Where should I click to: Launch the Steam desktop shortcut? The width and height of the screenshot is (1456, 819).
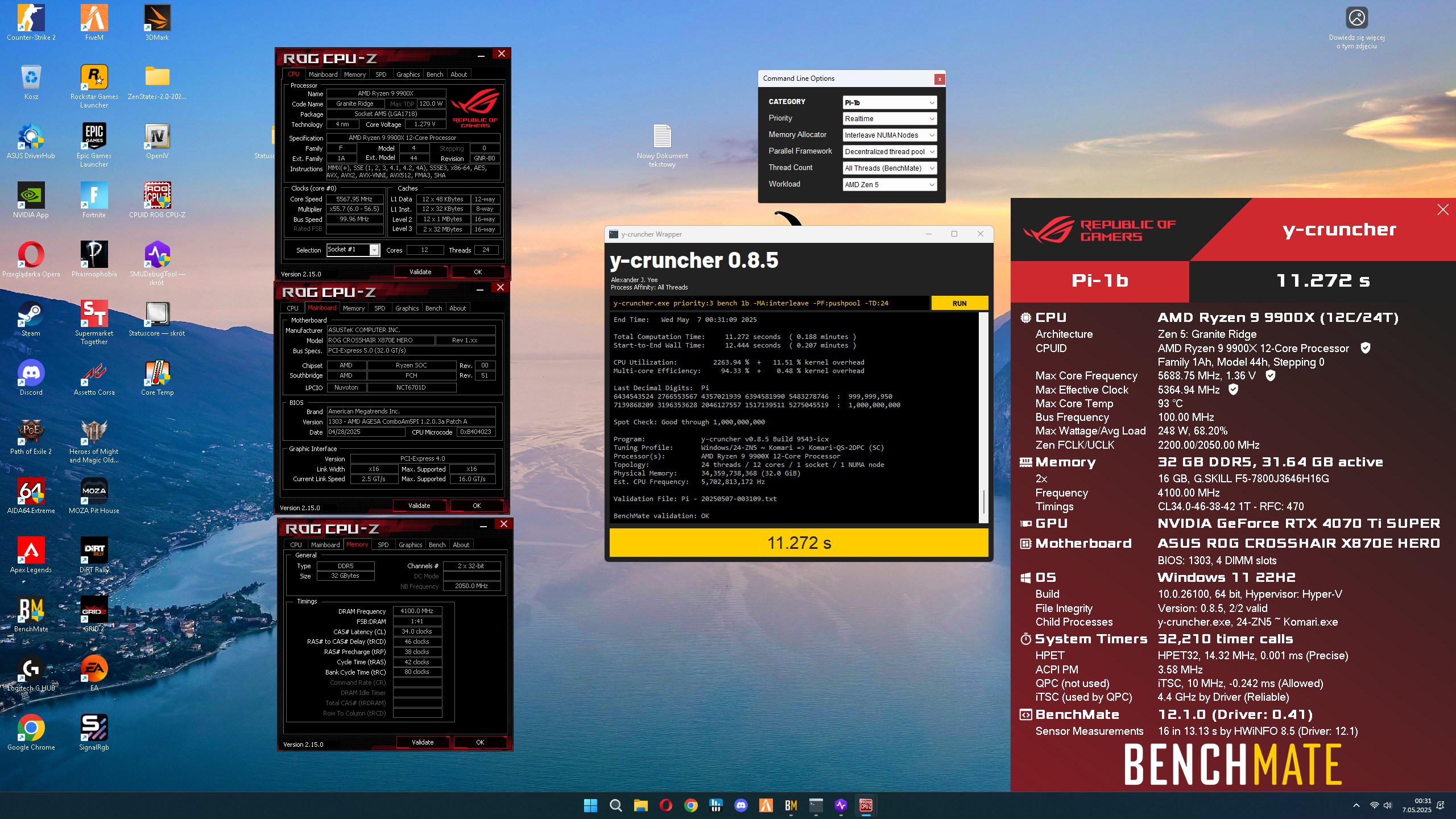tap(31, 318)
